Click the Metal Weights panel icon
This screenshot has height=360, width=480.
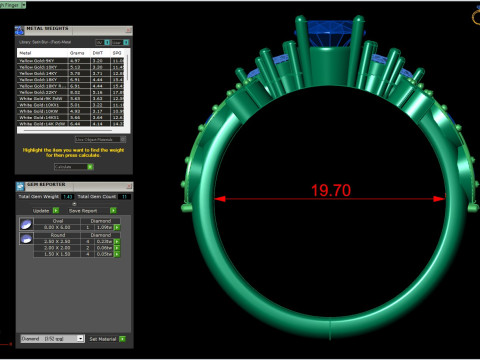(x=19, y=30)
